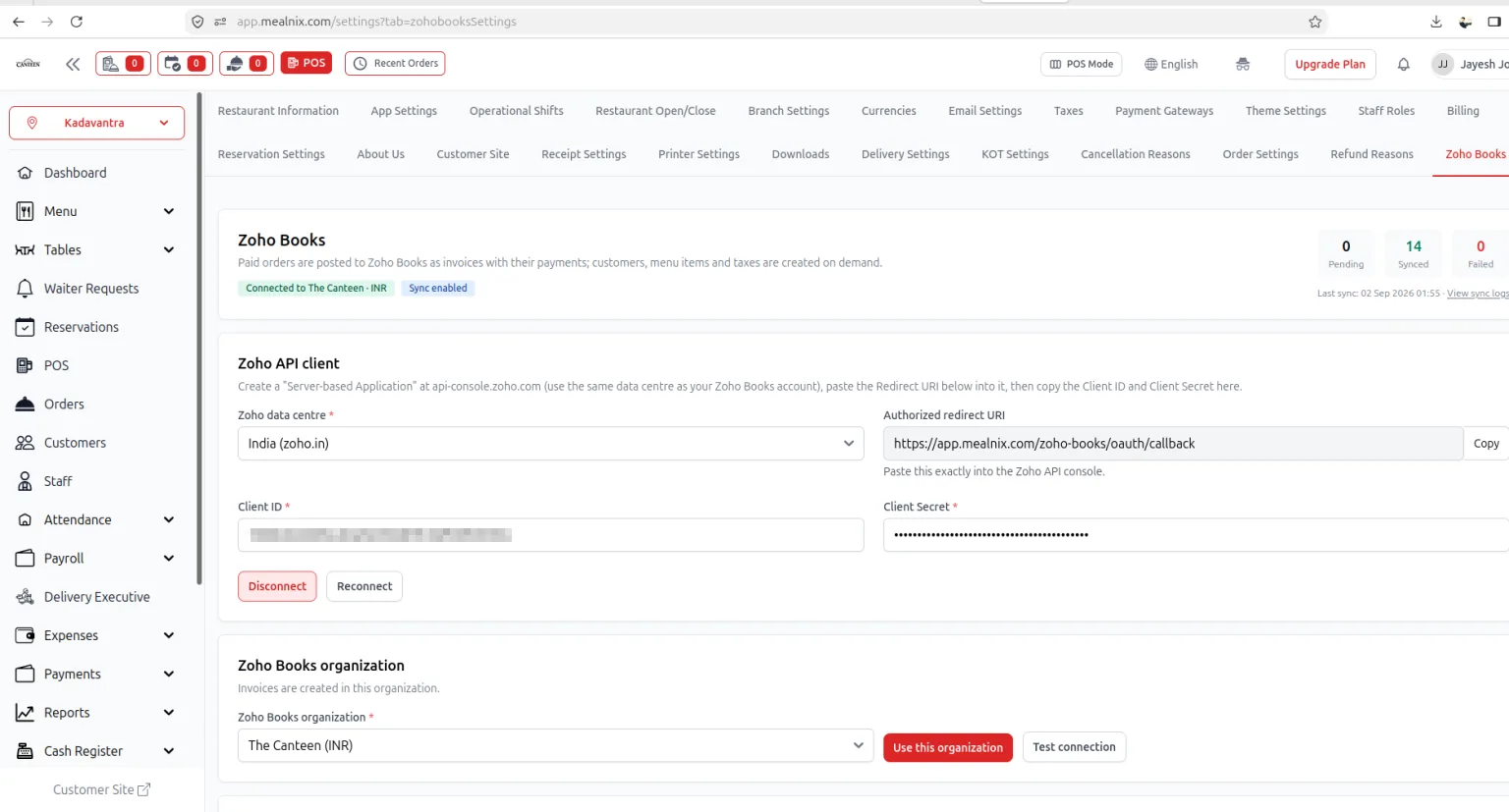
Task: Expand the Expenses sidebar section
Action: coord(96,636)
